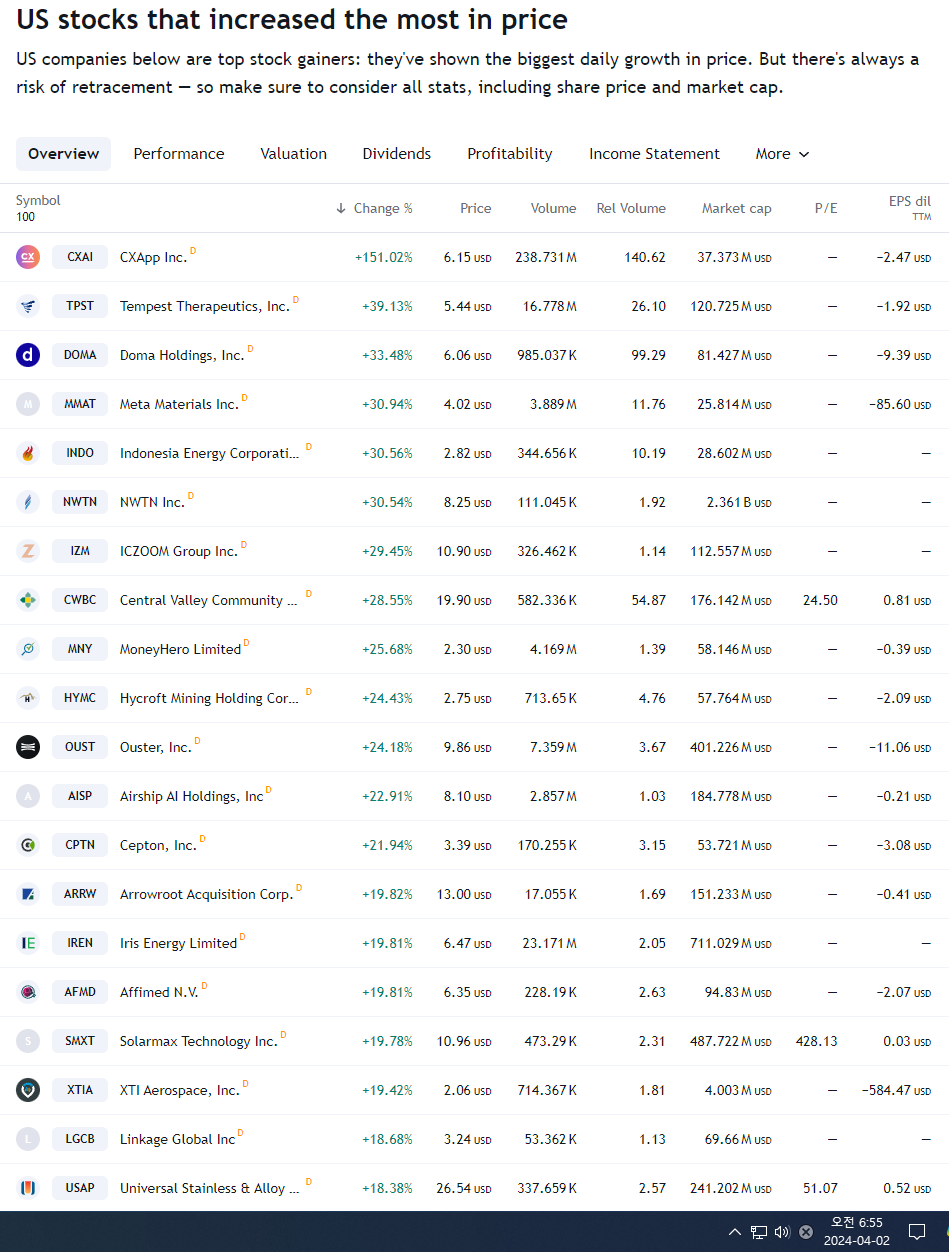The height and width of the screenshot is (1252, 949).
Task: Click the NWTN Inc. logo icon
Action: click(x=28, y=502)
